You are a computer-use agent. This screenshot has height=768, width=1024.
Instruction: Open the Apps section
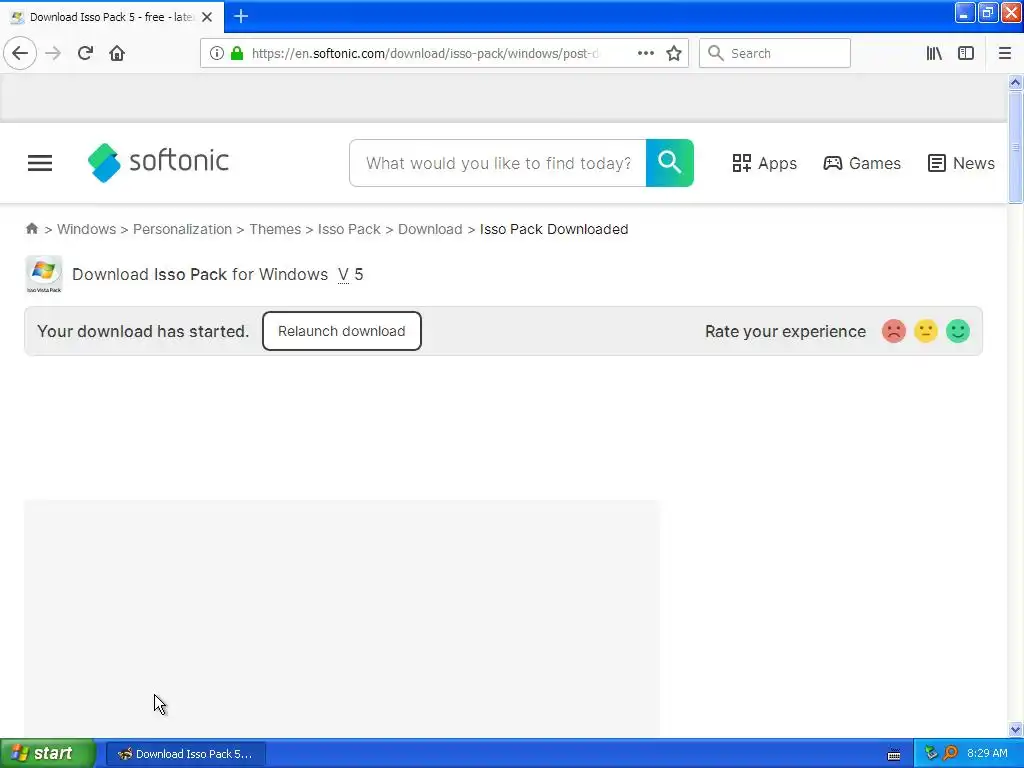(x=764, y=163)
